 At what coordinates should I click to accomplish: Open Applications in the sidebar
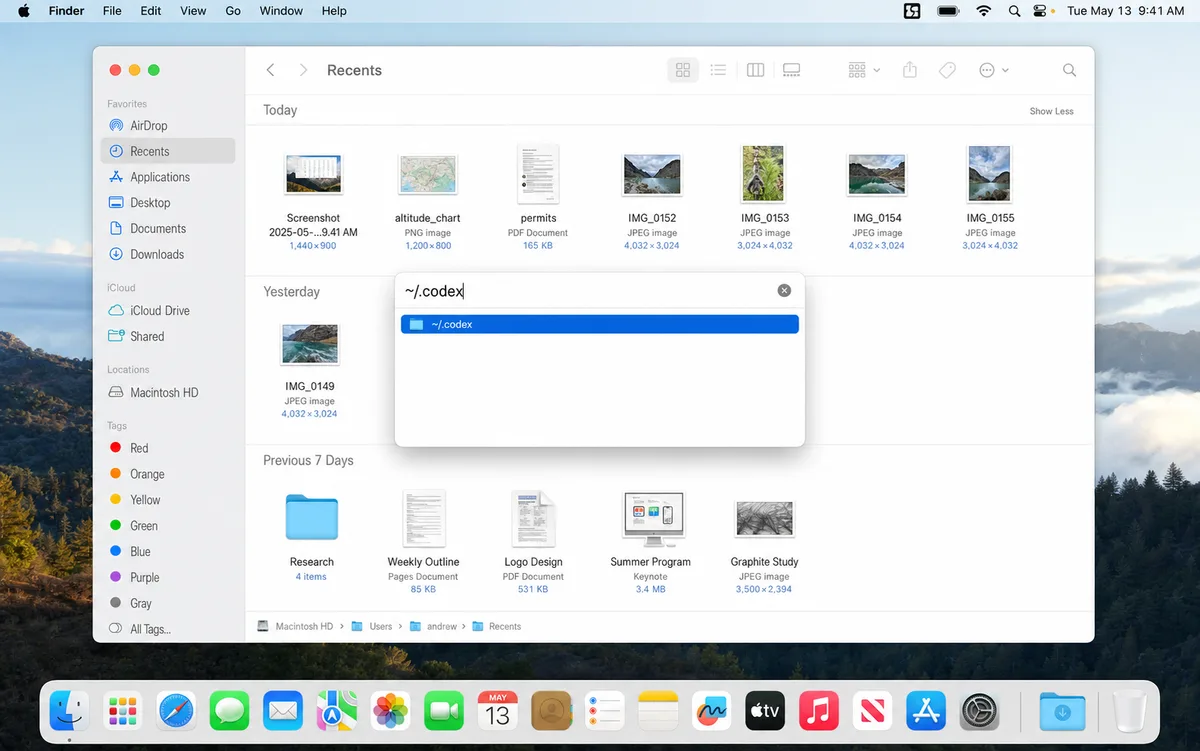(x=167, y=177)
